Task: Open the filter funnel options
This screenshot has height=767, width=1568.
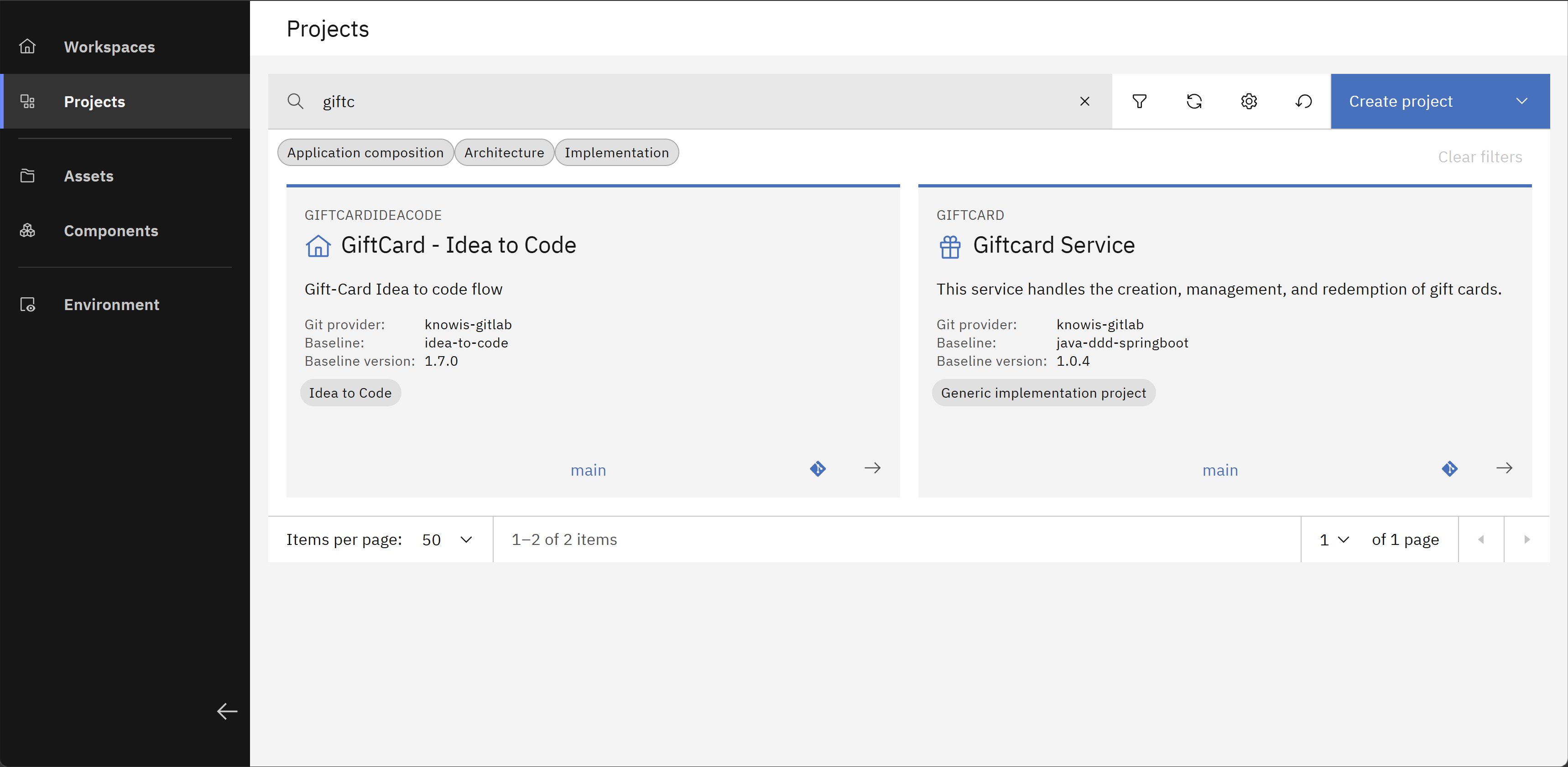Action: 1140,102
